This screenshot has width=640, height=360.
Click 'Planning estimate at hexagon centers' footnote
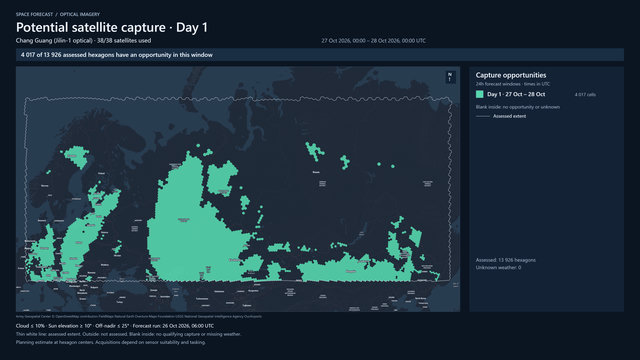pos(111,342)
